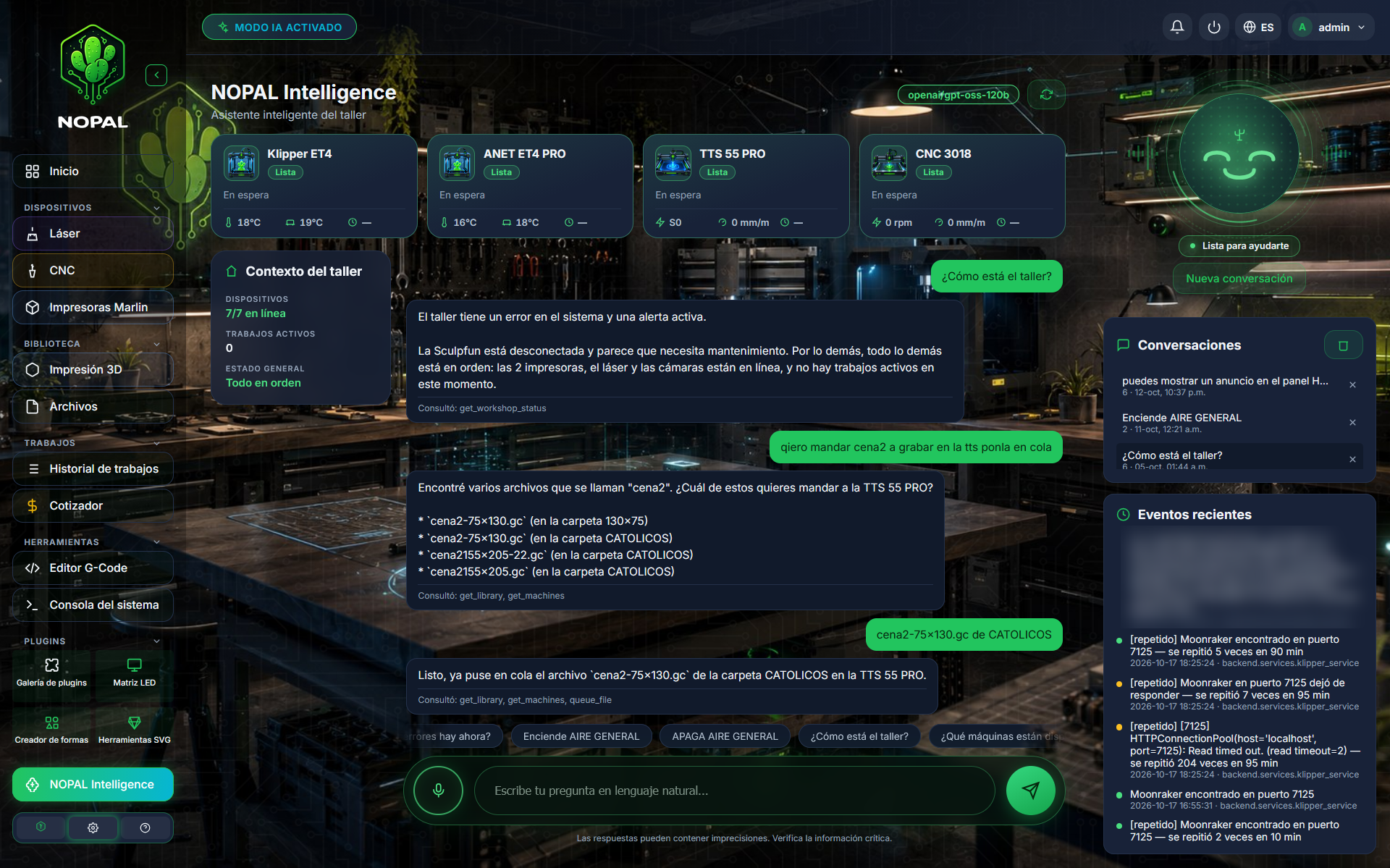The image size is (1390, 868).
Task: Refresh the AI model with reload icon
Action: tap(1046, 94)
